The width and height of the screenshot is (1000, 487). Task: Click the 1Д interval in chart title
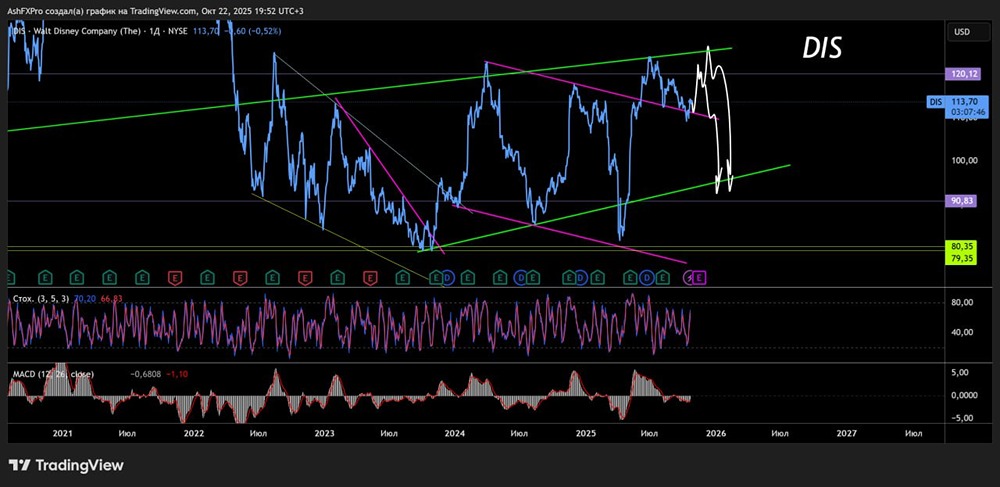(157, 30)
